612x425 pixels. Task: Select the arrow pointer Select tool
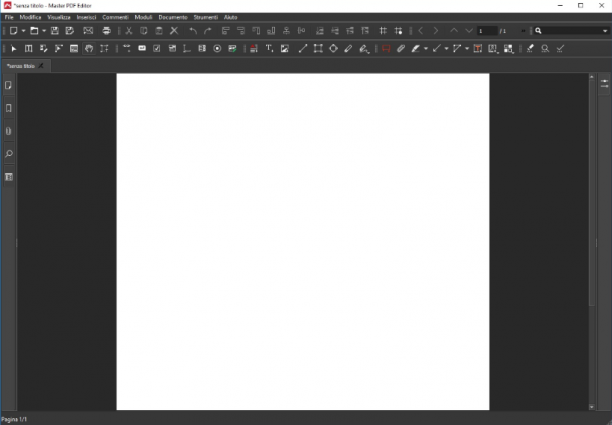point(14,48)
